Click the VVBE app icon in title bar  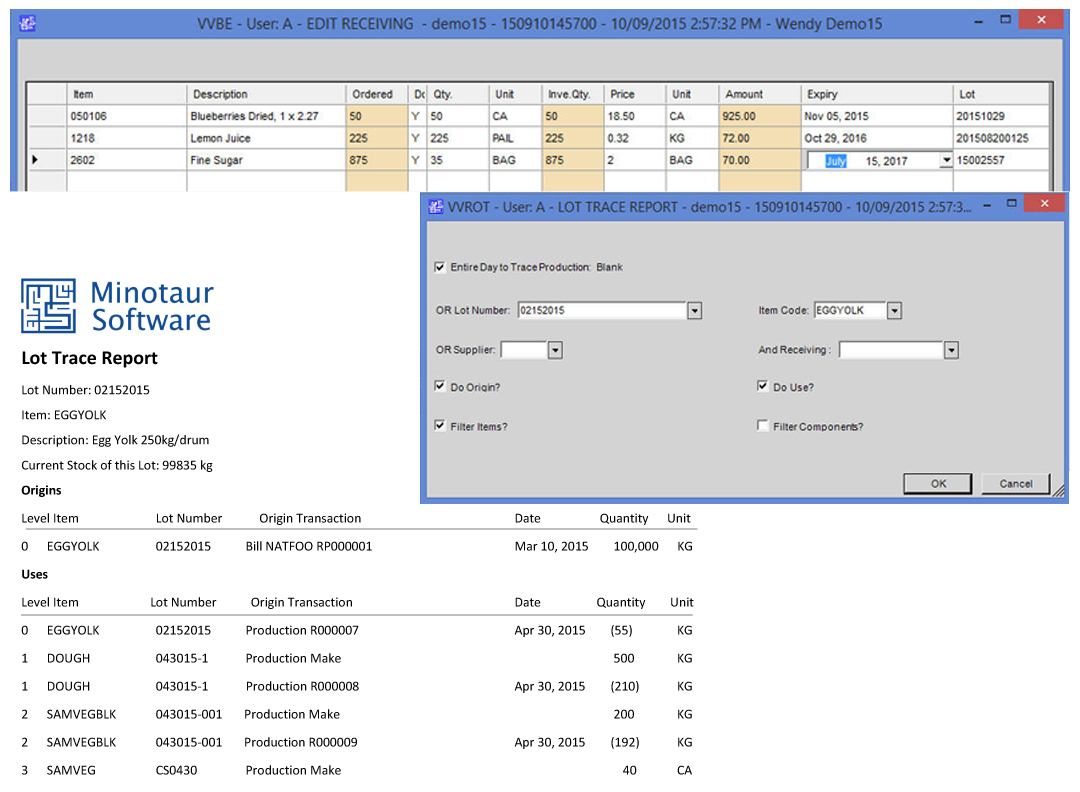pos(28,23)
